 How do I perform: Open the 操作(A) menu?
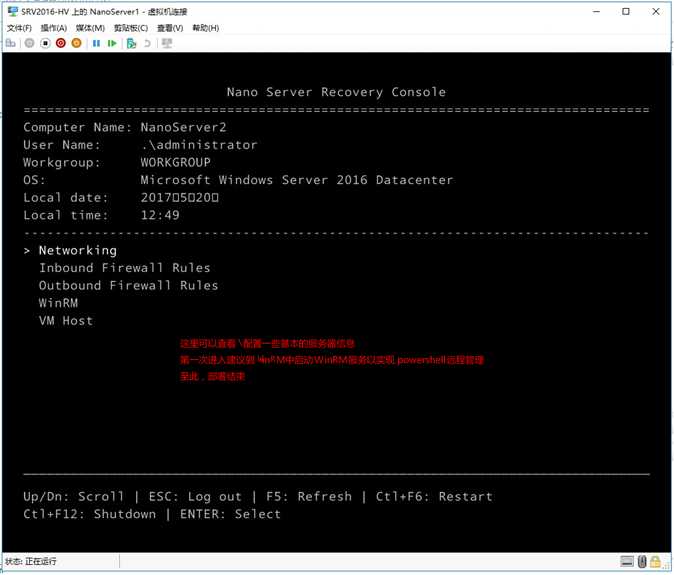[x=54, y=28]
